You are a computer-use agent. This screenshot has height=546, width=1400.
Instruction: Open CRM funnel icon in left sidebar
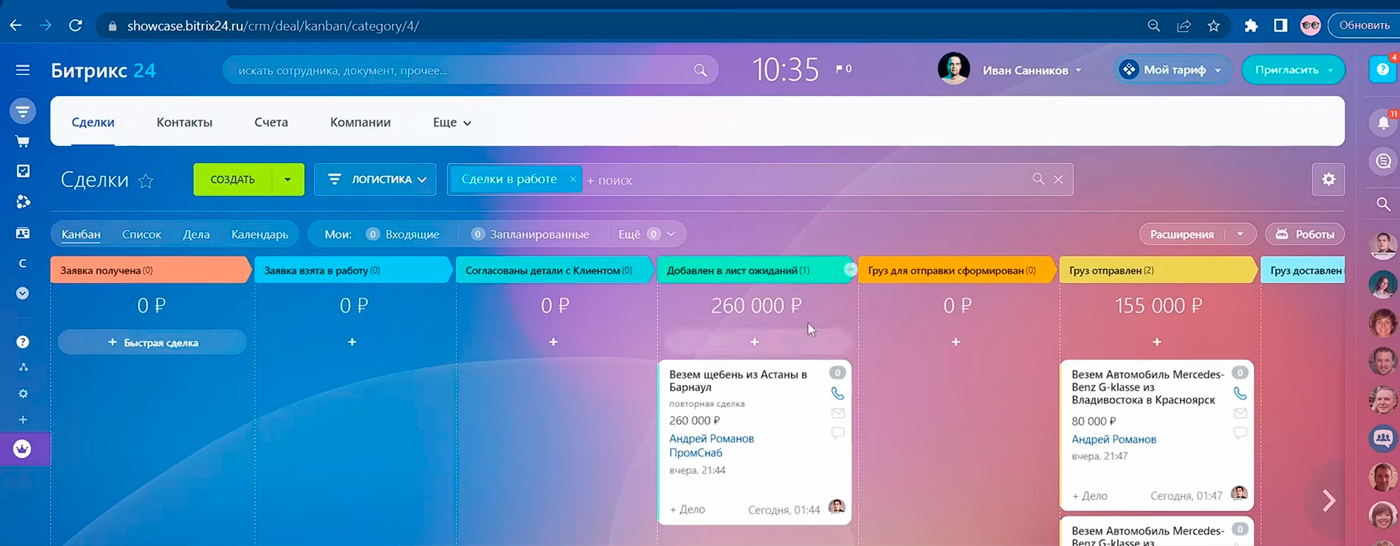22,111
